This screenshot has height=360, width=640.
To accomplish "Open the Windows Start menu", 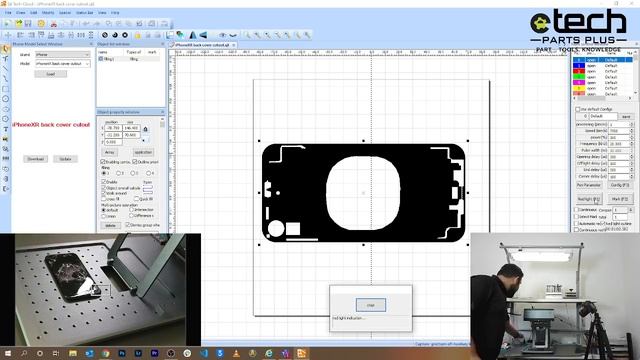I will (8, 353).
